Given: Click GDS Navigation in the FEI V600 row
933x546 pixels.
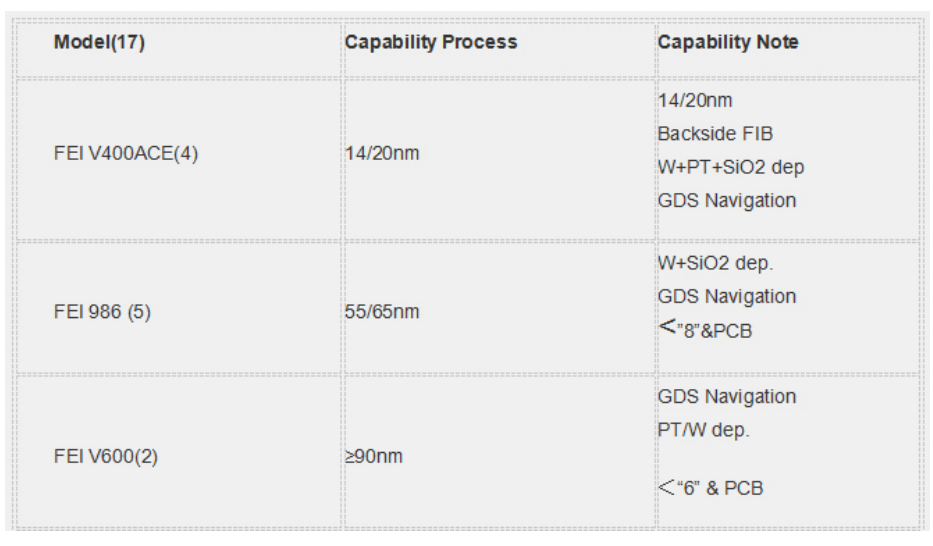Looking at the screenshot, I should [x=727, y=397].
